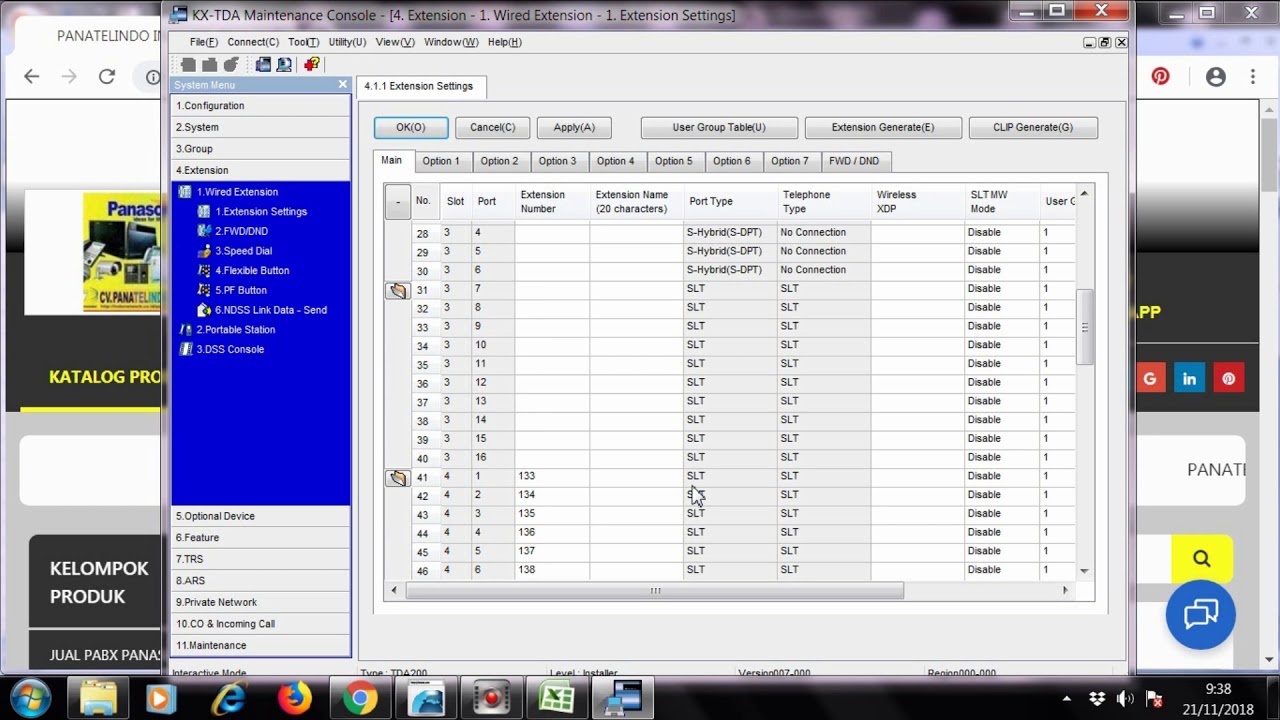Click the browser back arrow
Viewport: 1280px width, 720px height.
pyautogui.click(x=32, y=77)
